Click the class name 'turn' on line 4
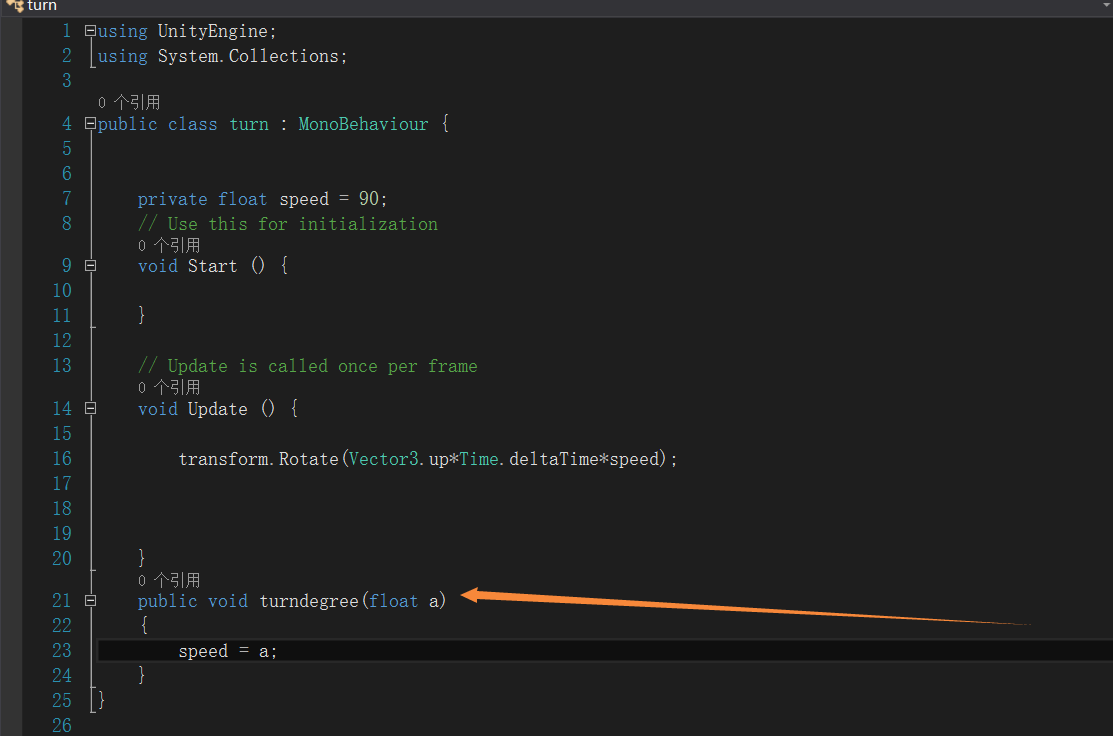The image size is (1113, 736). tap(249, 124)
